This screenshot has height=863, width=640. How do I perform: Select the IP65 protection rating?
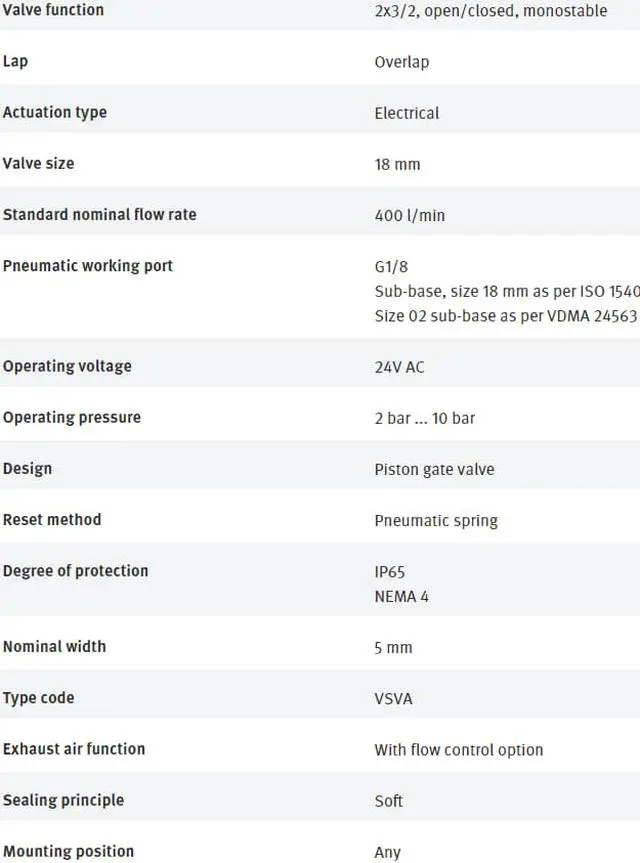click(390, 572)
